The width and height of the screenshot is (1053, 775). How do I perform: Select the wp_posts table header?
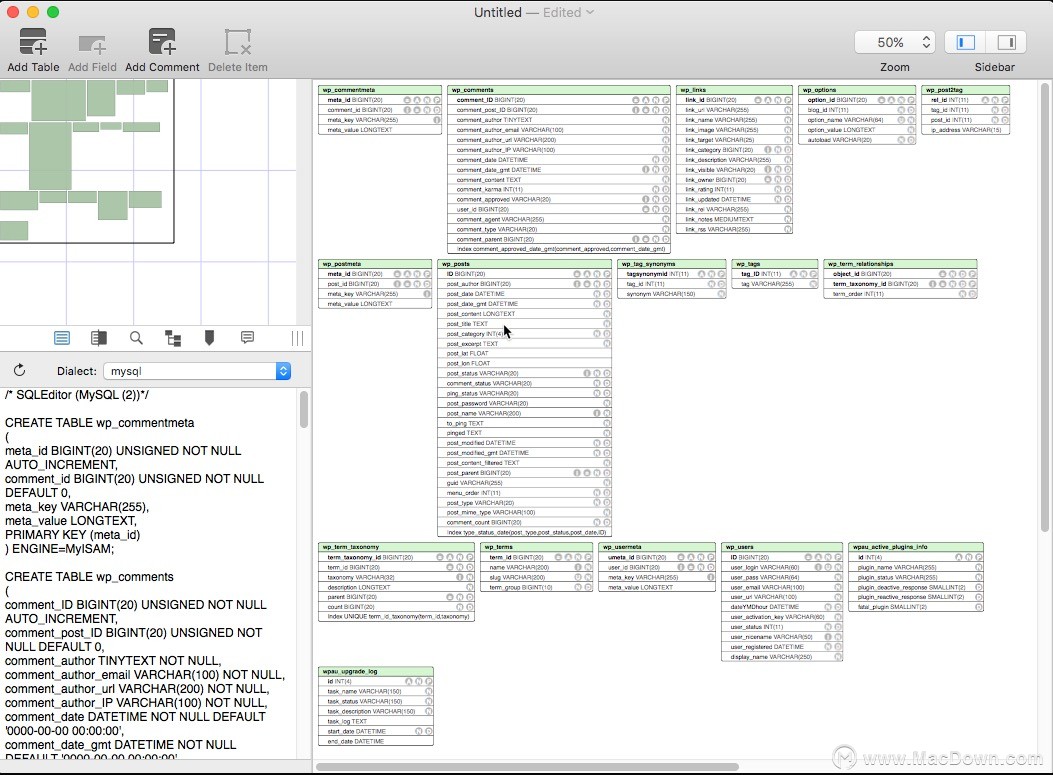525,264
